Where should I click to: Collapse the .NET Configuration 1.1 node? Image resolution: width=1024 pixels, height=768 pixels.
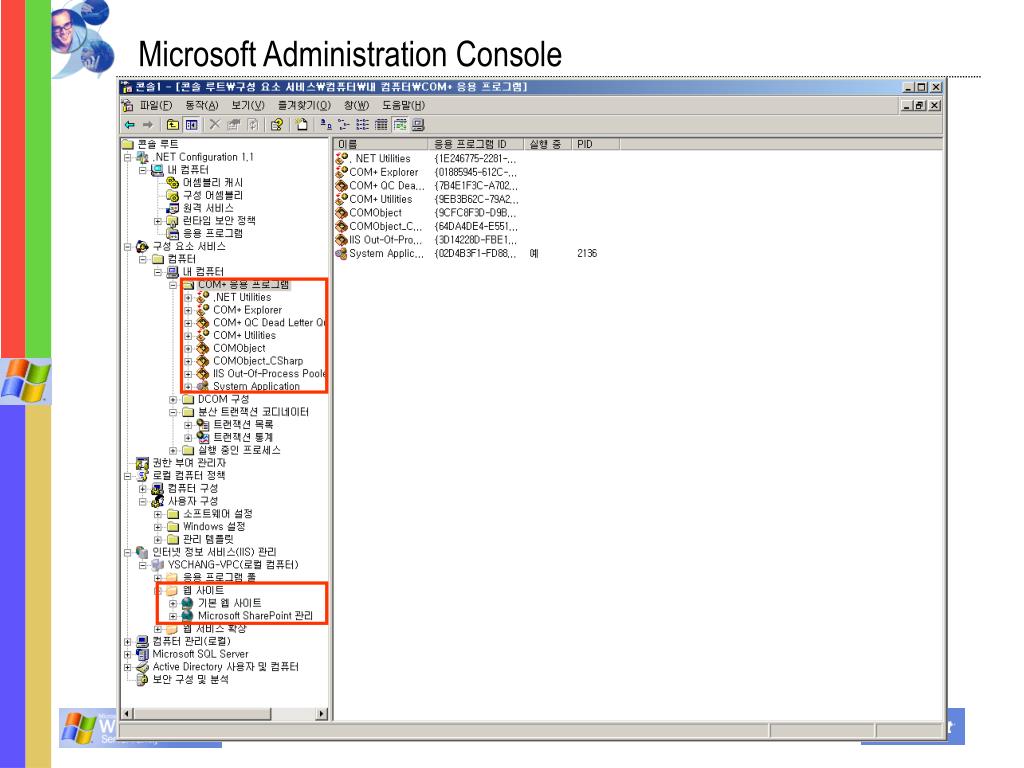[128, 157]
